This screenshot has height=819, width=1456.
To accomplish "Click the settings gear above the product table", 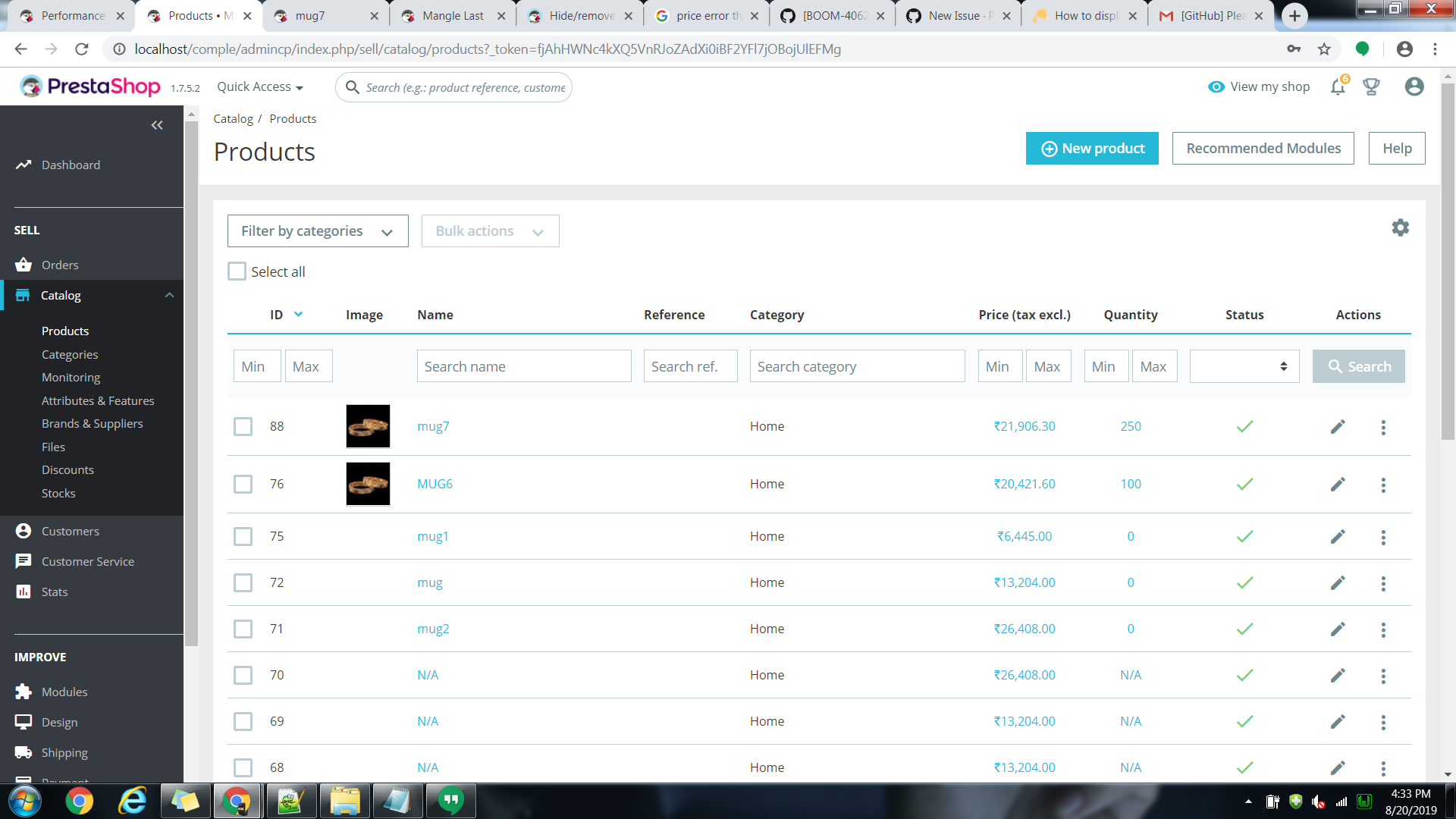I will tap(1400, 227).
